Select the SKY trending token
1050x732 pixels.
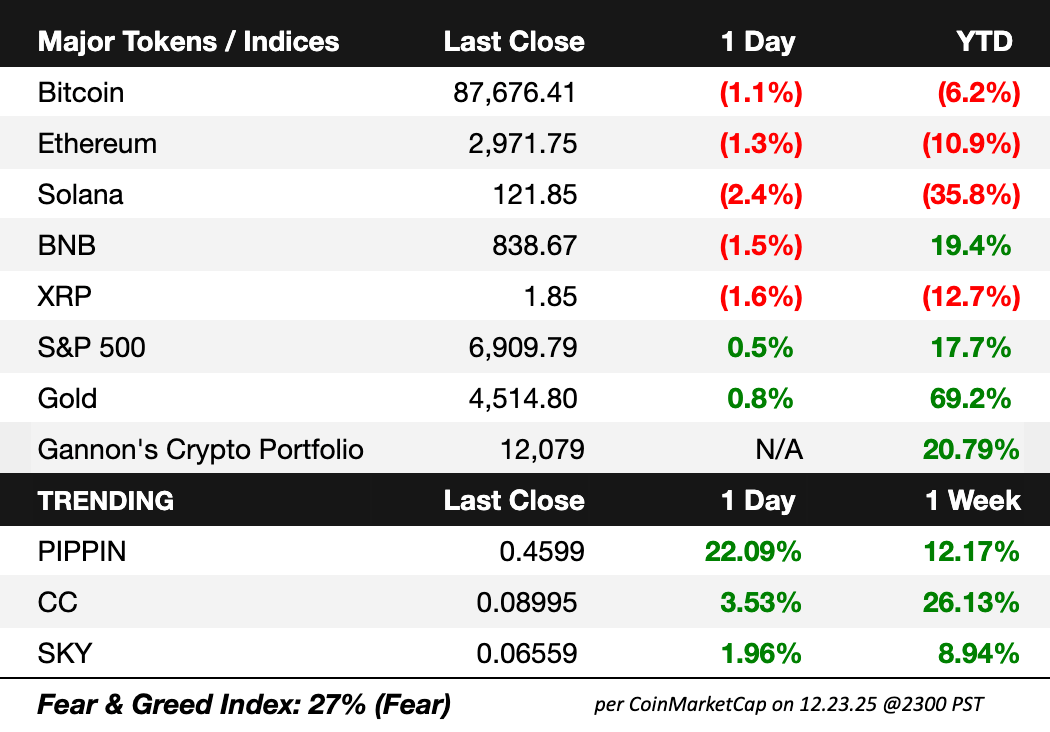pos(64,653)
